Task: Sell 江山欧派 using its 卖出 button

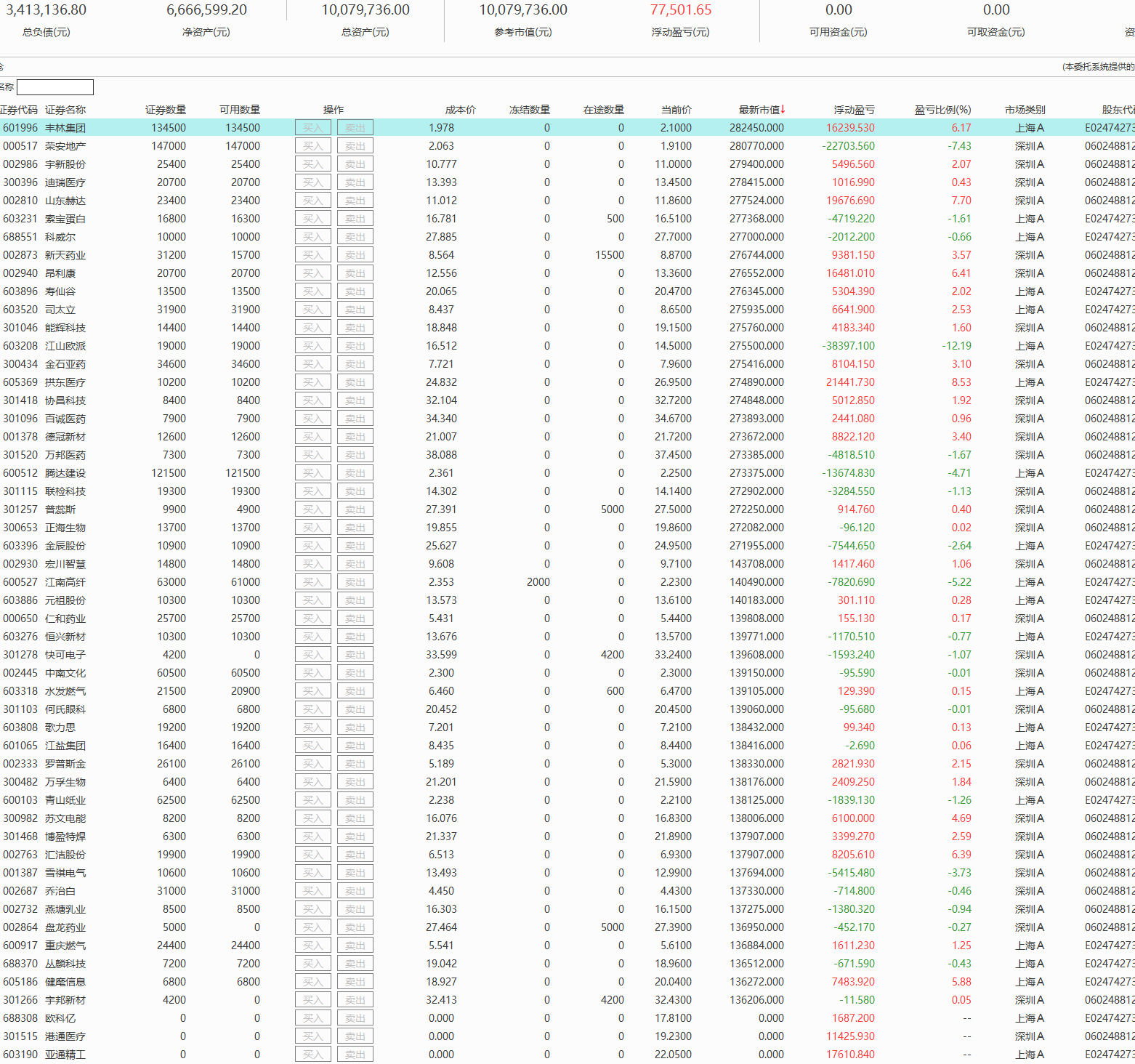Action: [355, 346]
